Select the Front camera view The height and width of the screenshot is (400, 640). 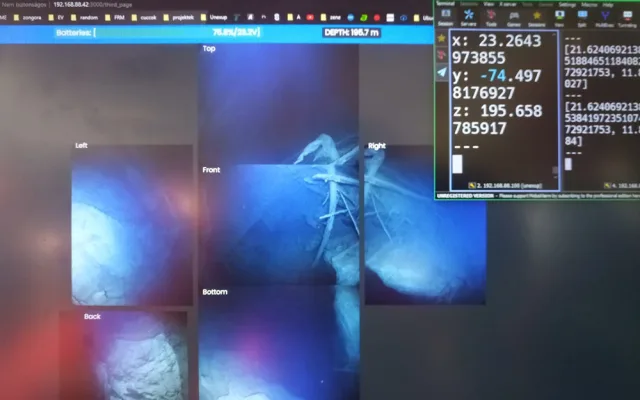278,225
